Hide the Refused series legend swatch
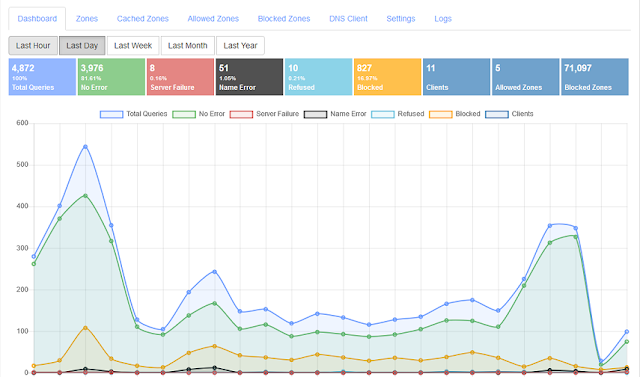The image size is (640, 377). click(383, 114)
